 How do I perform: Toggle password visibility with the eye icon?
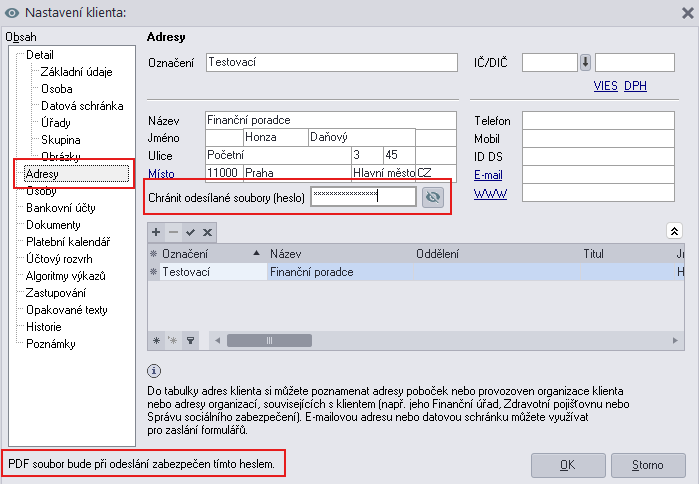[432, 198]
